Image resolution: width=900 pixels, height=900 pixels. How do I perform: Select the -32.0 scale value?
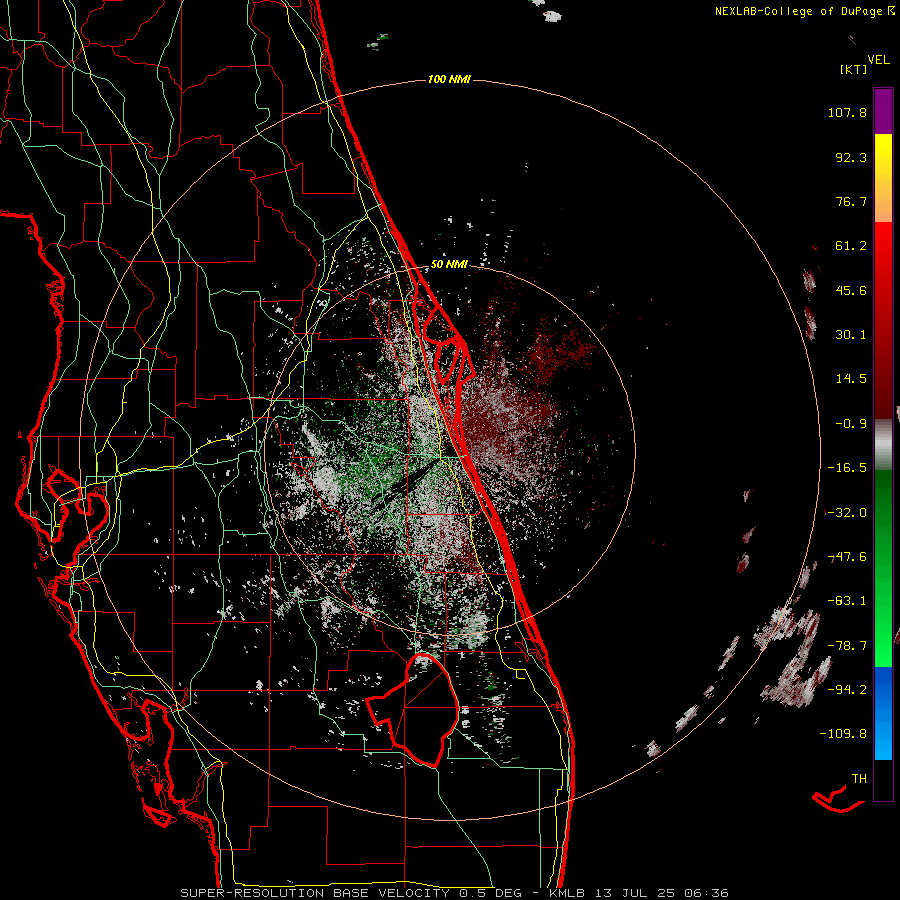pyautogui.click(x=847, y=513)
